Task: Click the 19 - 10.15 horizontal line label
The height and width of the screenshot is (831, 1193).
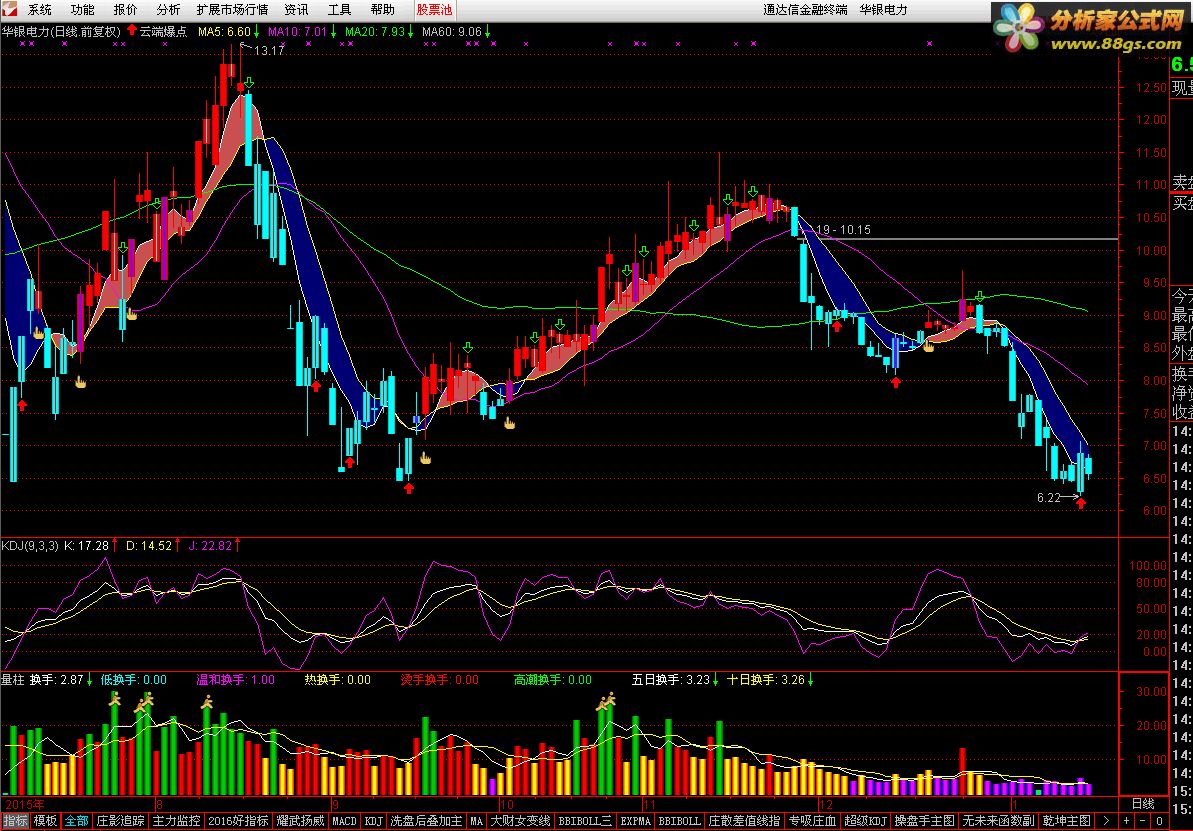Action: click(843, 229)
